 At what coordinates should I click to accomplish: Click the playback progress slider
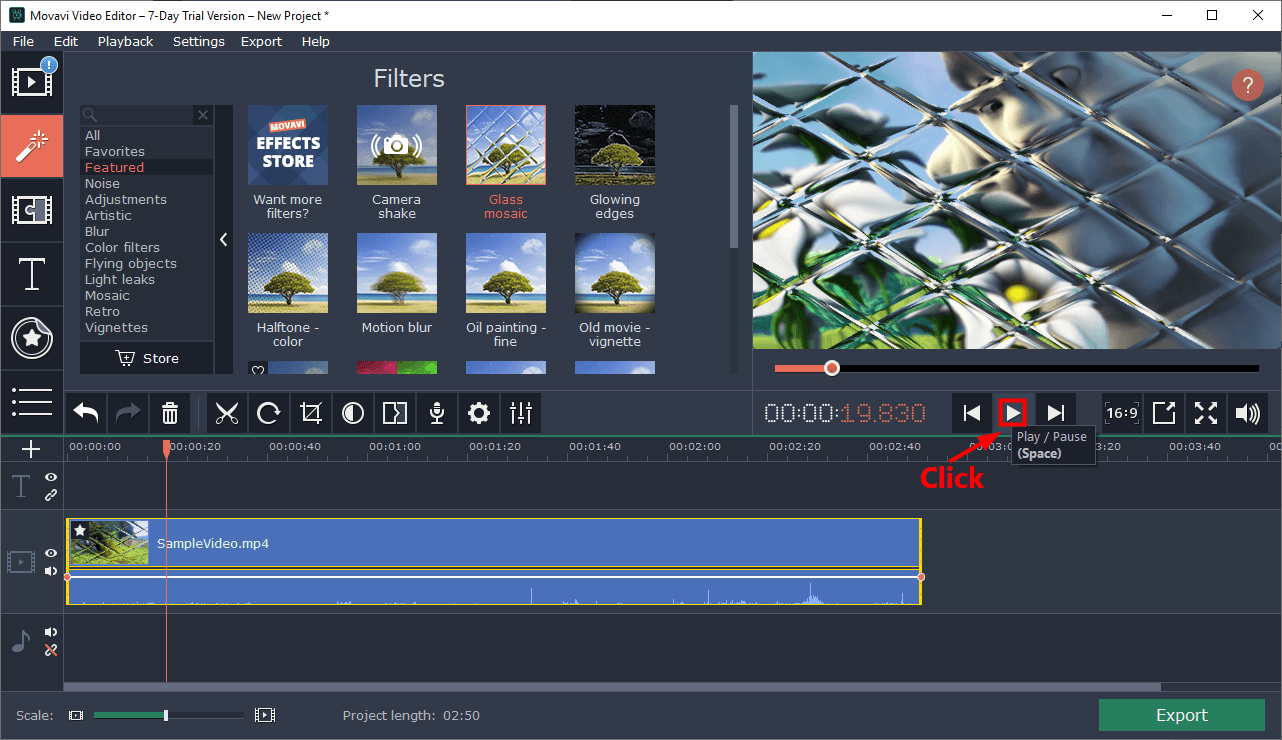click(x=832, y=368)
